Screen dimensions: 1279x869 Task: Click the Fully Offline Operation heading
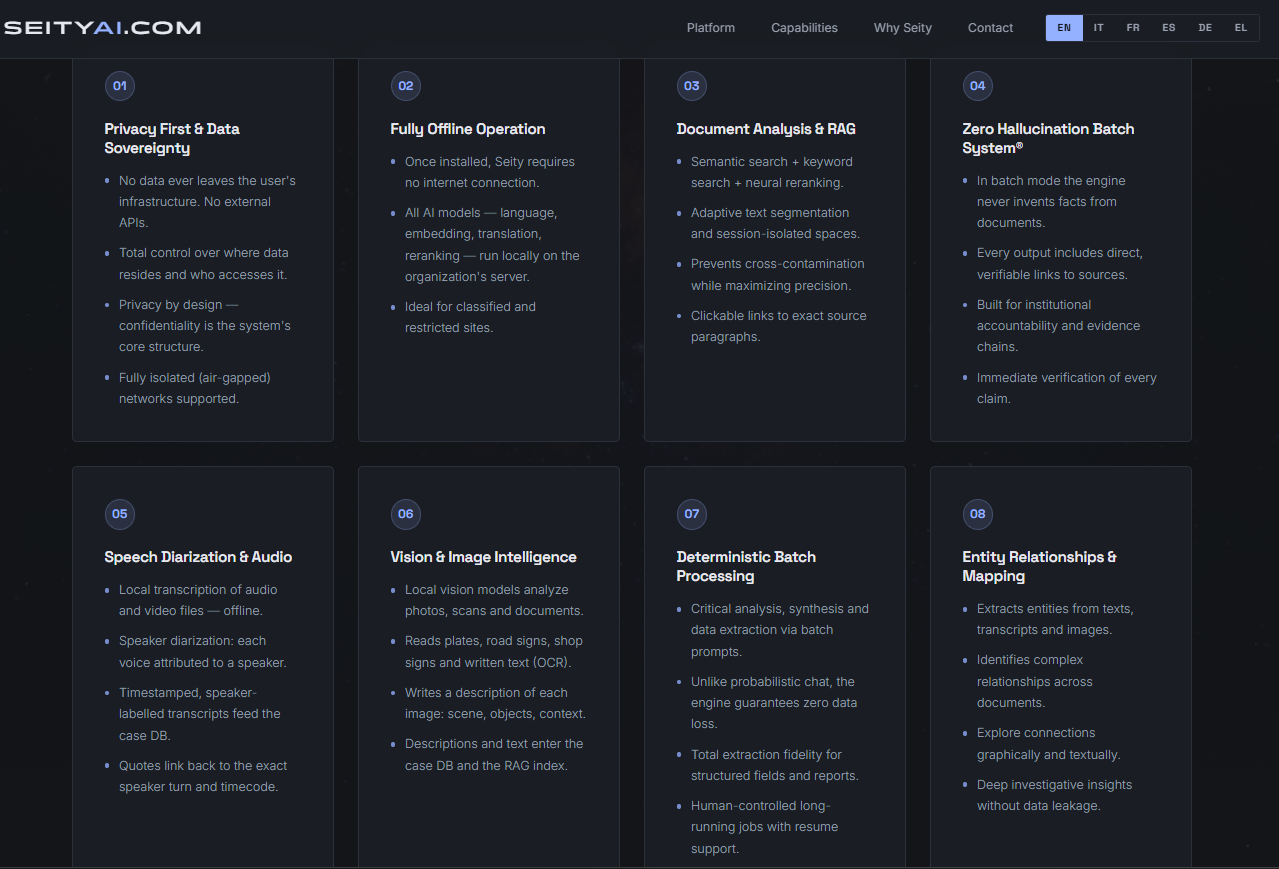click(x=468, y=129)
